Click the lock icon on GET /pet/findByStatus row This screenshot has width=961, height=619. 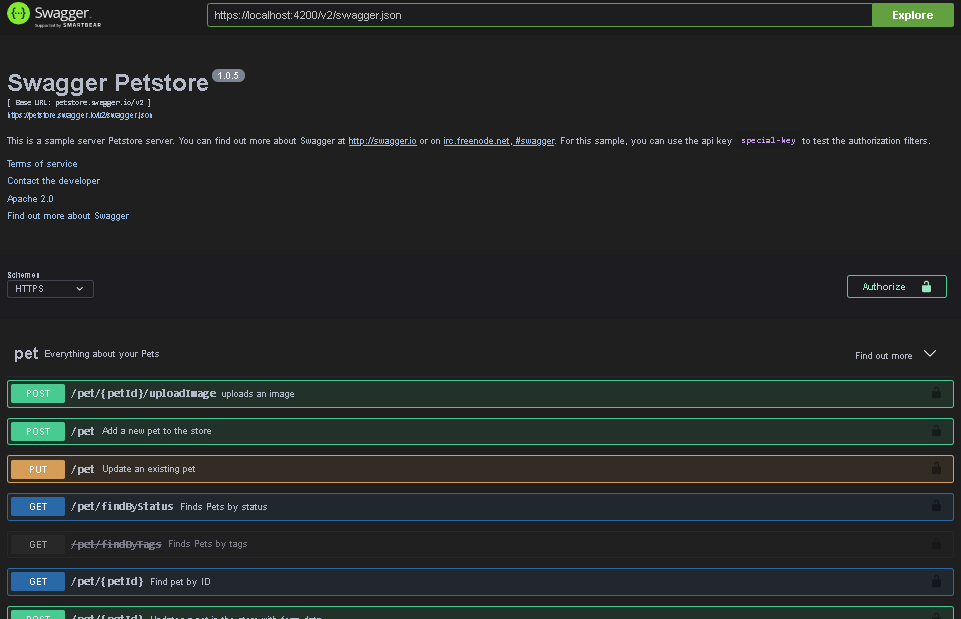[937, 506]
